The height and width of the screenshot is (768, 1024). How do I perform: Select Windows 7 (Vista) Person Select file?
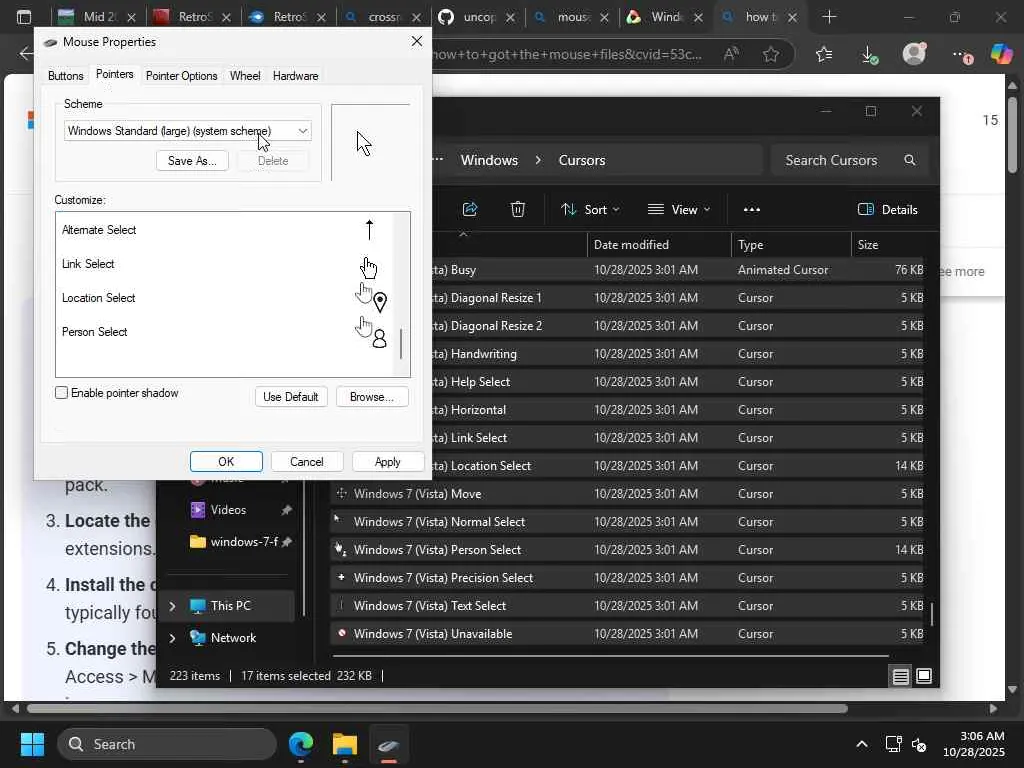coord(628,550)
